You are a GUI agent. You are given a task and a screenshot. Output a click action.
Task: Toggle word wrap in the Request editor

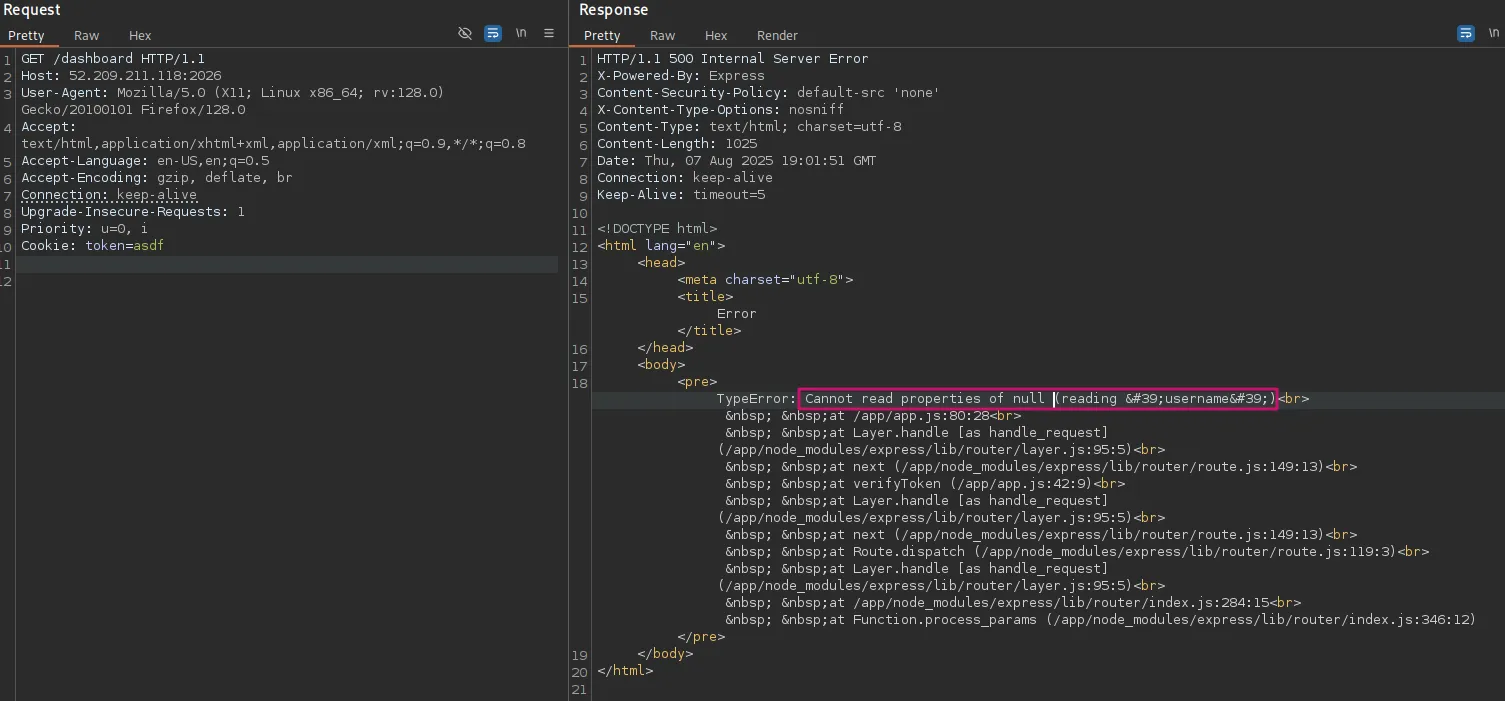(492, 34)
